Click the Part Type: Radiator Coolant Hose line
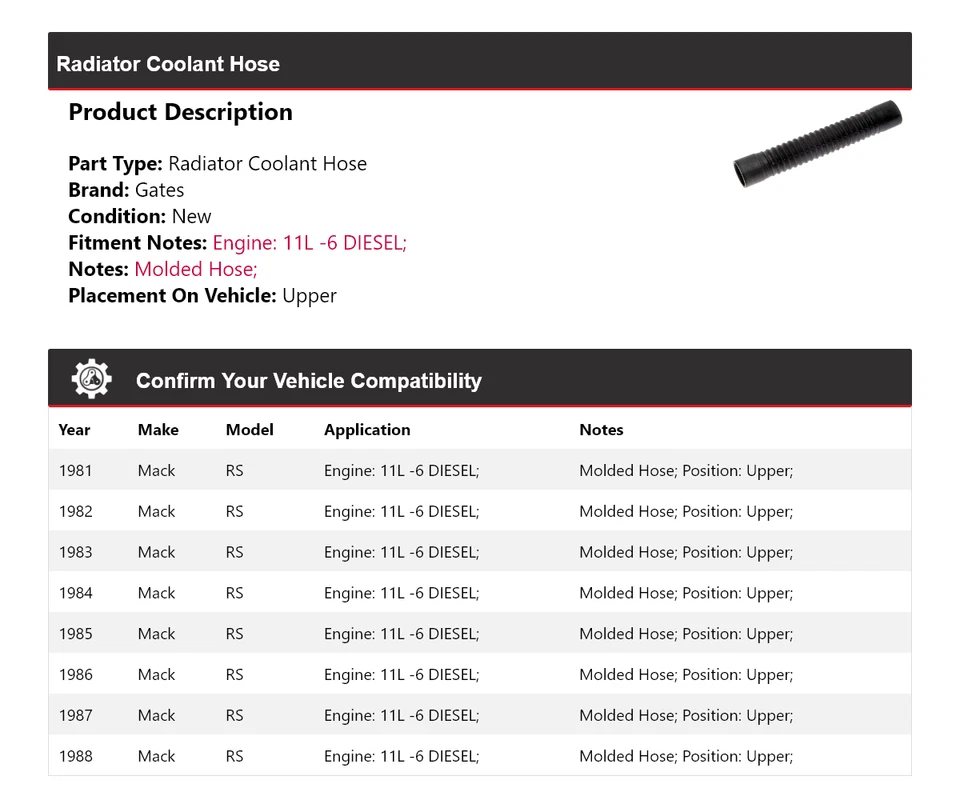Viewport: 960px width, 808px height. pos(217,163)
